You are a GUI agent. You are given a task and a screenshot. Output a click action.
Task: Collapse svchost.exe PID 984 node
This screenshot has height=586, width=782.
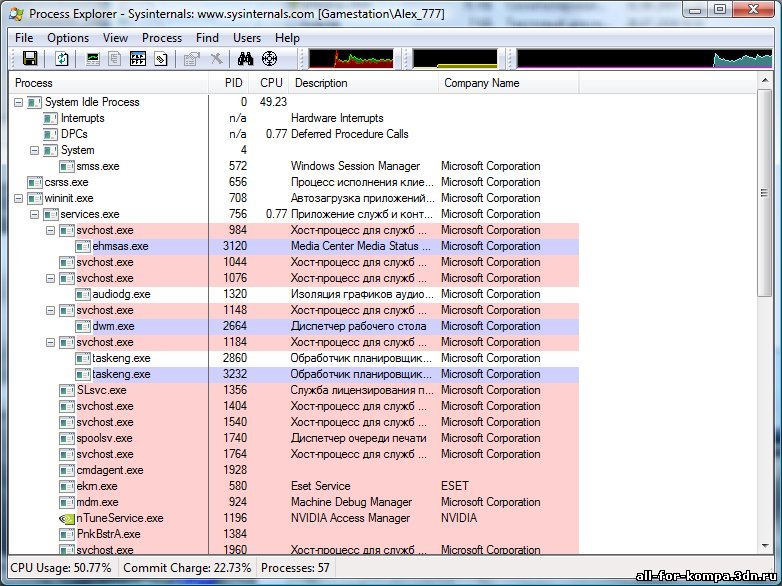point(50,230)
